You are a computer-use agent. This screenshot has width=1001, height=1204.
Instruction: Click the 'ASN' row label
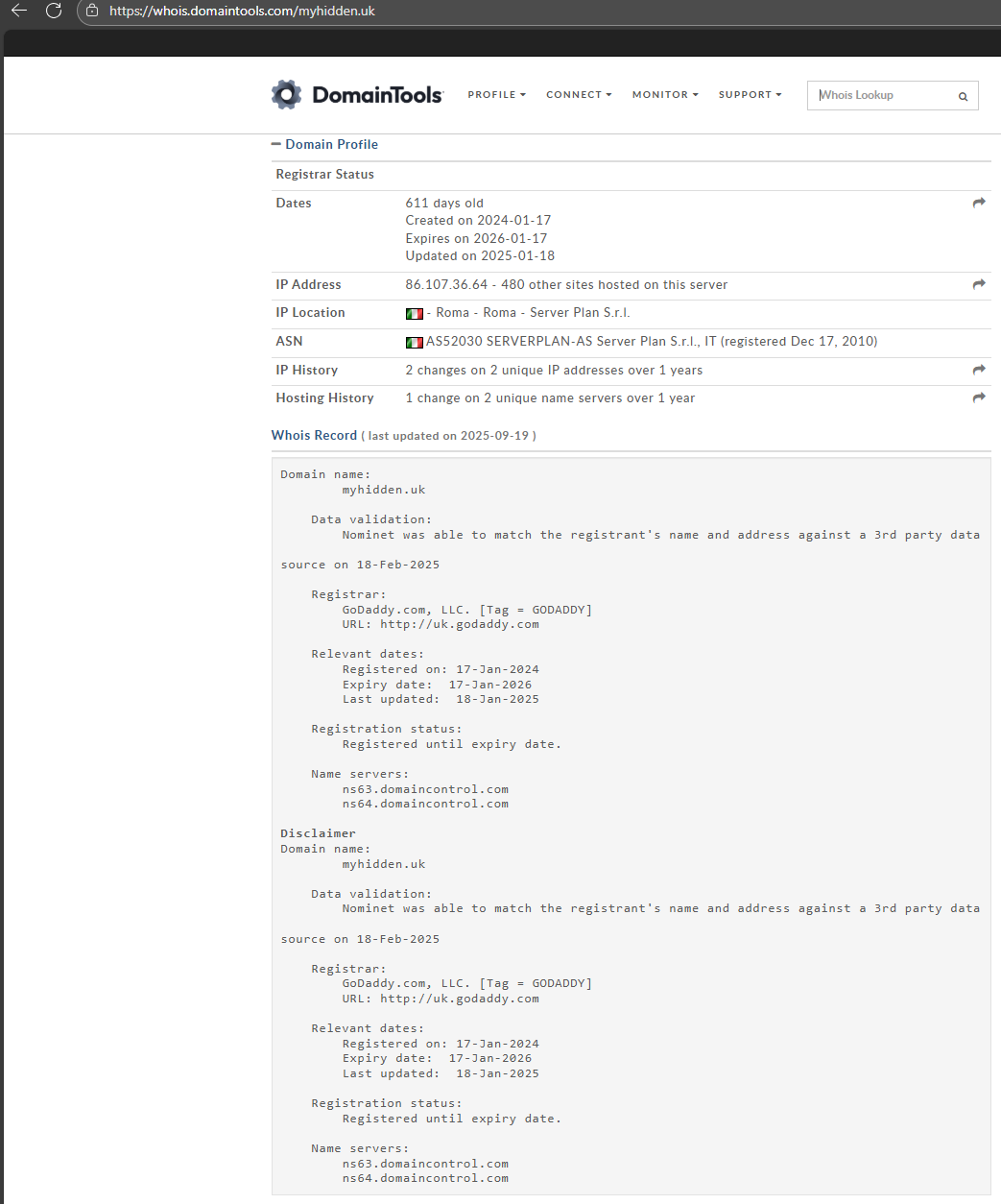pos(289,342)
